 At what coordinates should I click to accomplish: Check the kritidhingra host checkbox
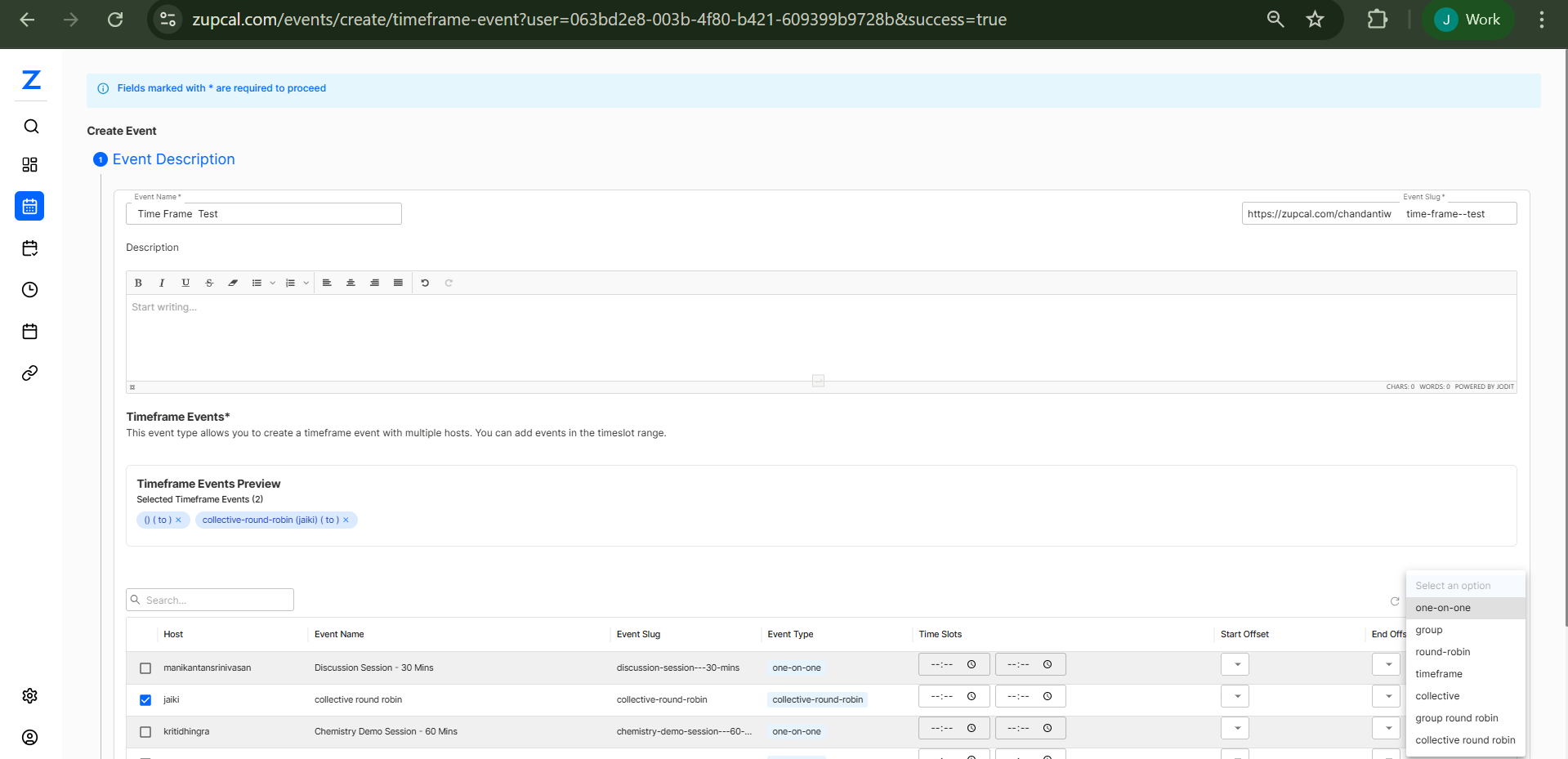(x=145, y=732)
